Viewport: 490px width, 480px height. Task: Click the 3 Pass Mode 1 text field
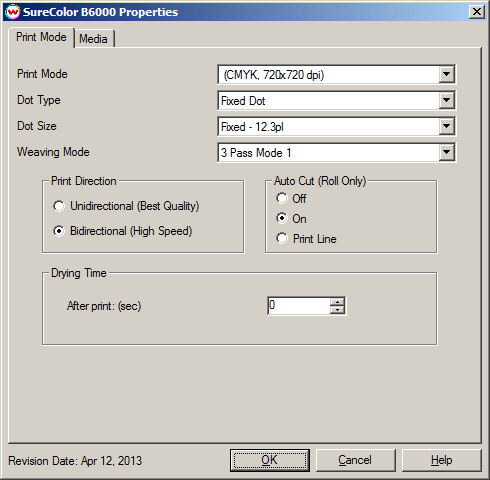(x=328, y=152)
